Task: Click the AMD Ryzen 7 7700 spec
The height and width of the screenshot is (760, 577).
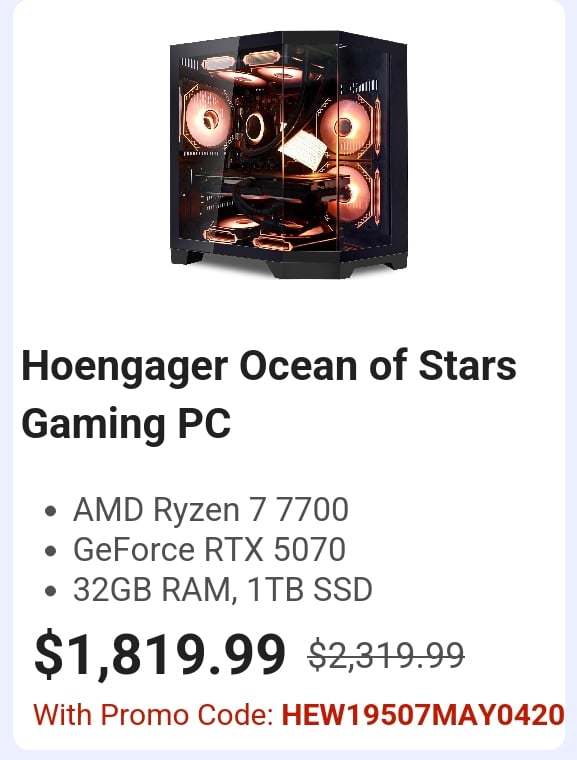Action: [210, 509]
